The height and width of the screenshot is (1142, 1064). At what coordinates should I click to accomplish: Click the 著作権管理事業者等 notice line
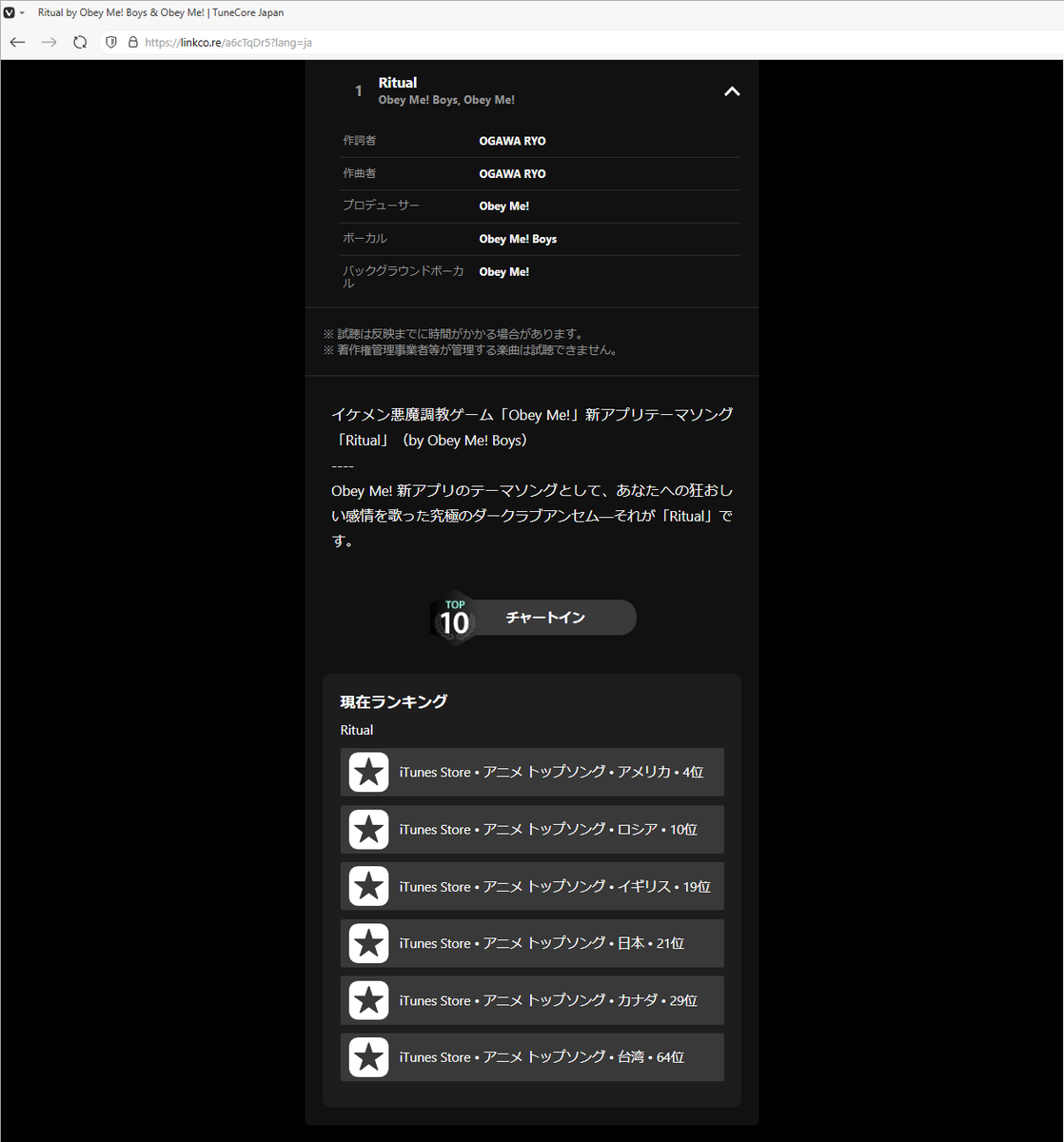[x=471, y=350]
